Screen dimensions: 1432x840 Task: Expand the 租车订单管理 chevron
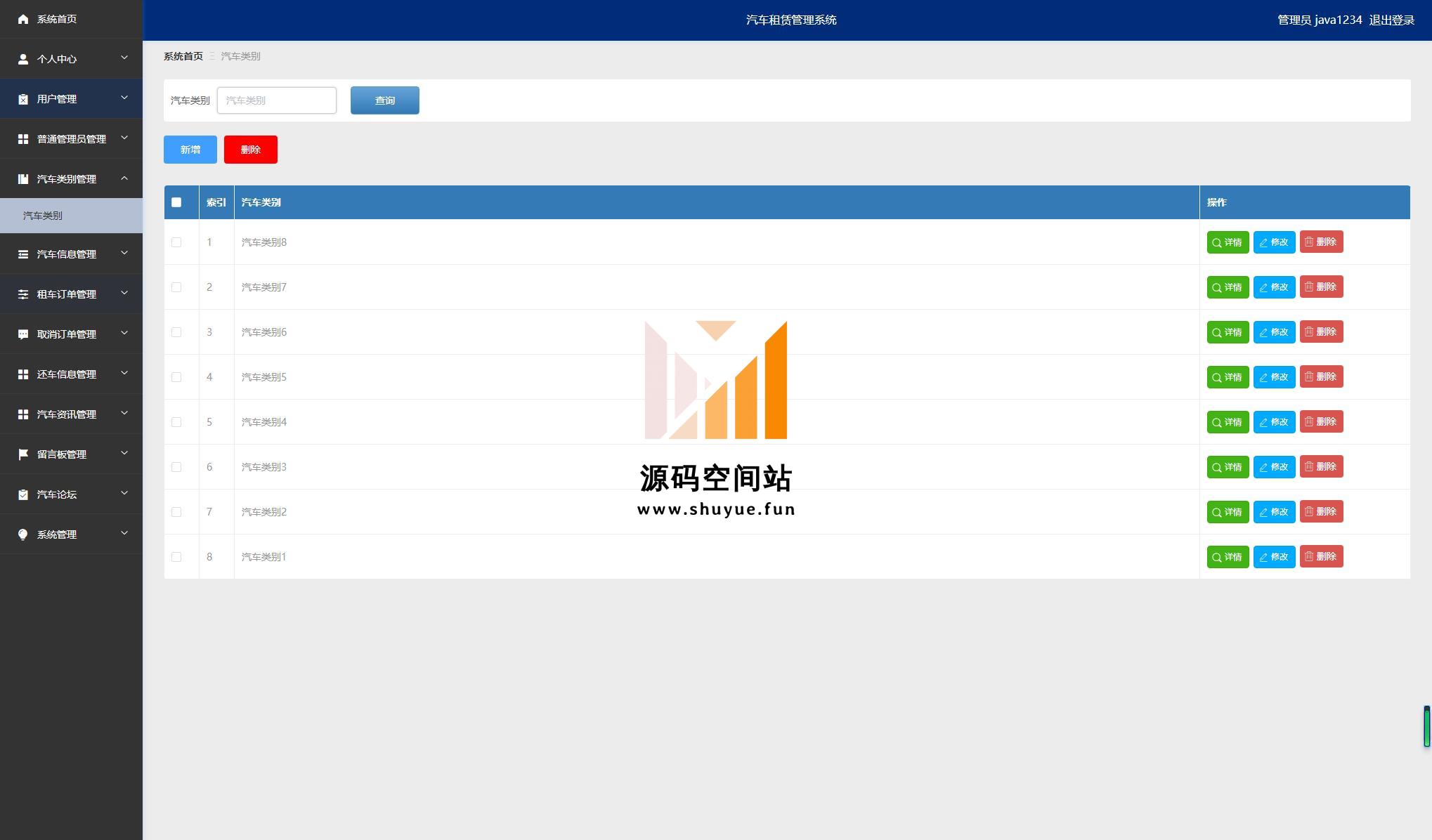pyautogui.click(x=124, y=293)
